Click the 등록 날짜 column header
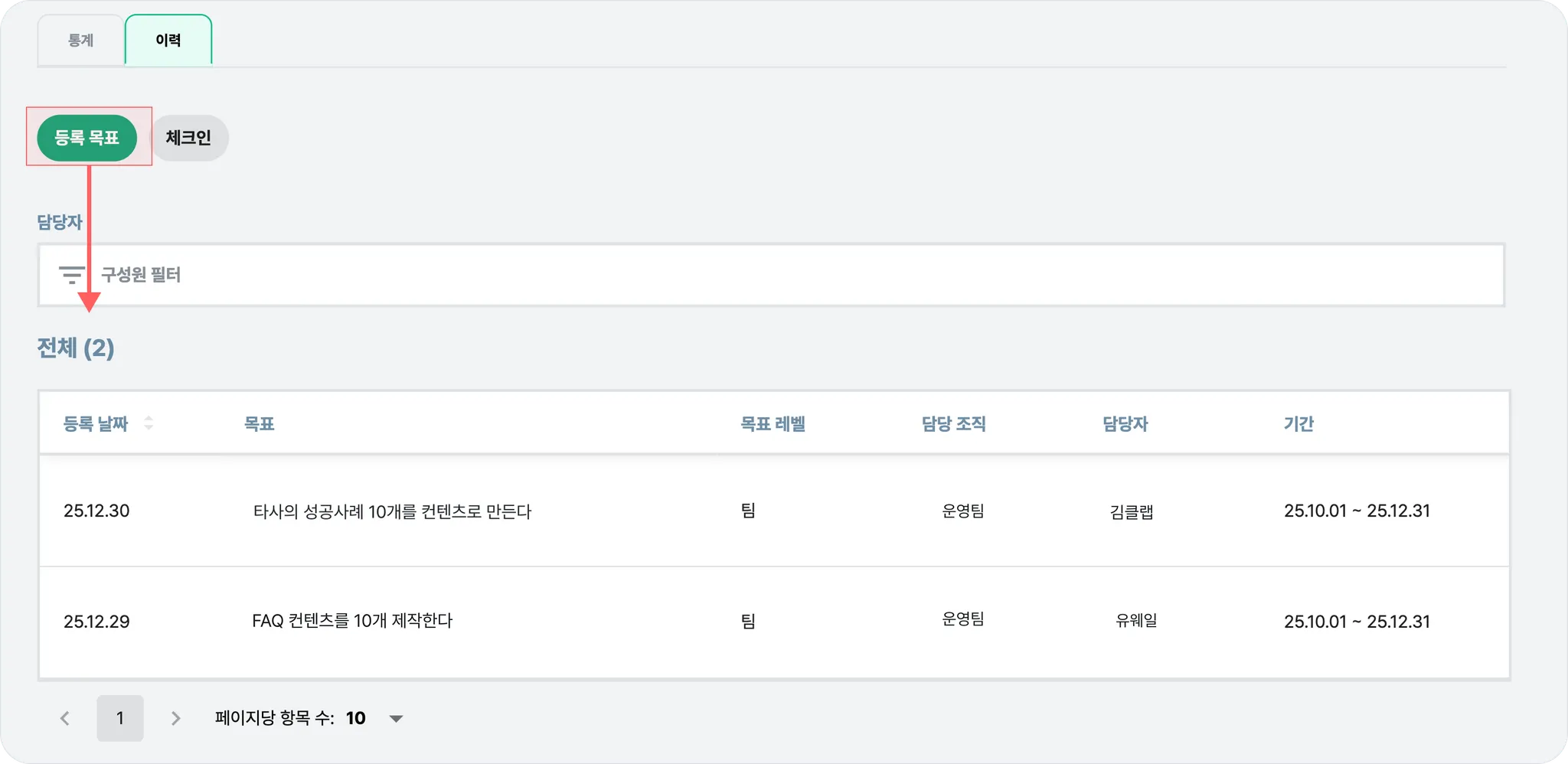Image resolution: width=1568 pixels, height=764 pixels. [x=96, y=424]
